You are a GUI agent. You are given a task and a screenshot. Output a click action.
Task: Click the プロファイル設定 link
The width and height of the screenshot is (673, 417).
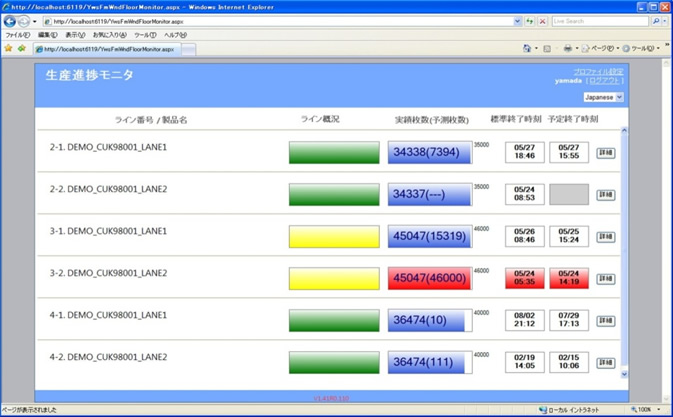[599, 72]
